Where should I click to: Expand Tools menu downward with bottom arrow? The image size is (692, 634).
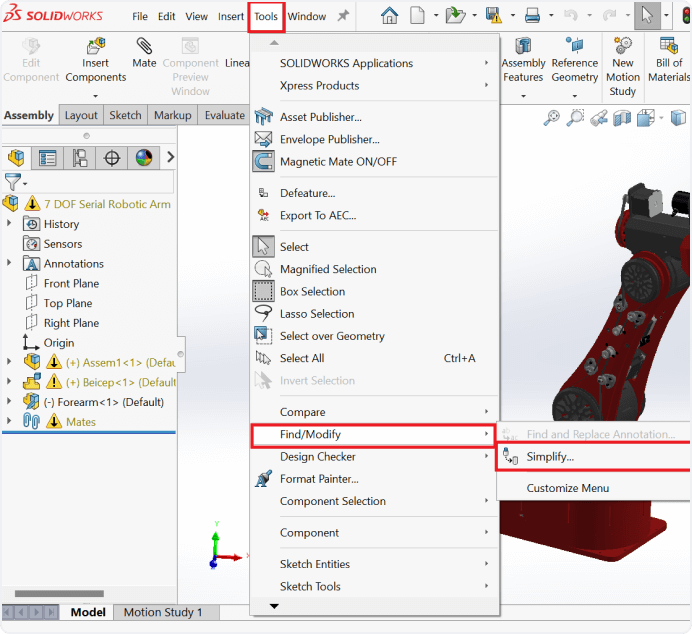pos(274,606)
